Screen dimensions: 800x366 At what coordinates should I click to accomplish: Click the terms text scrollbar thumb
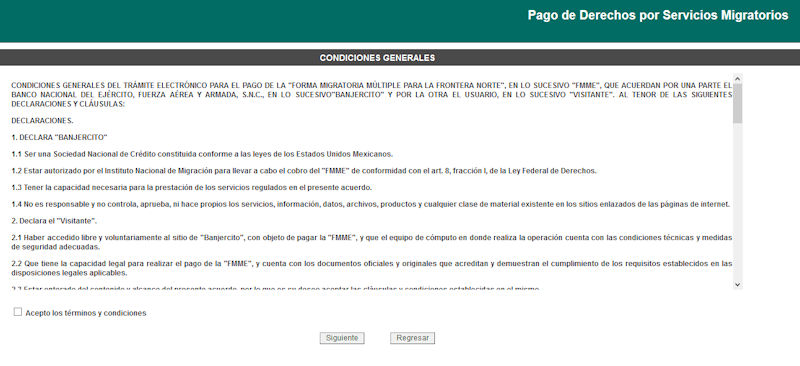737,104
